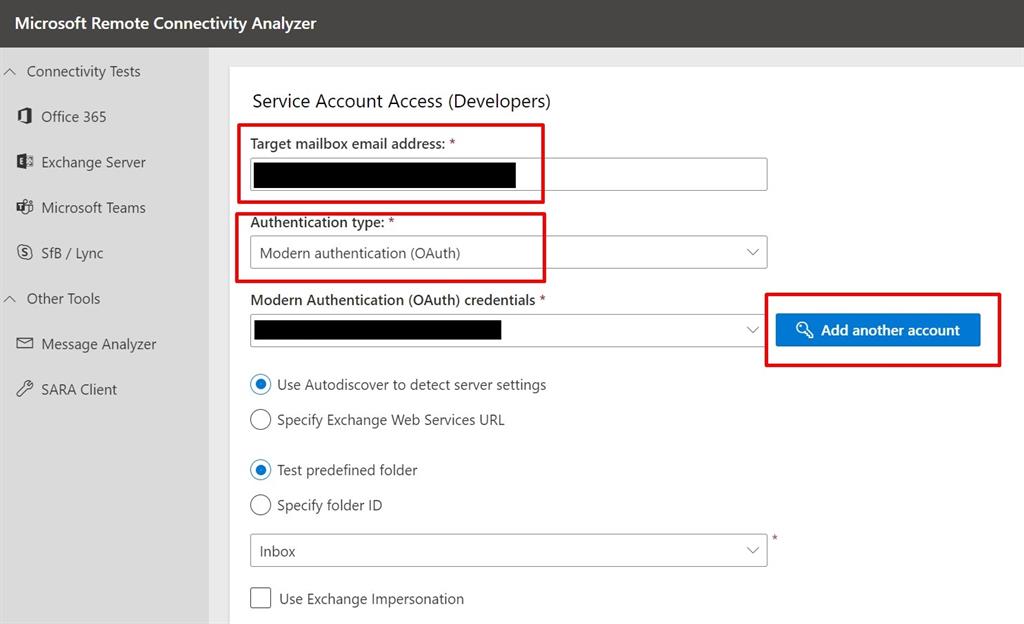Screen dimensions: 1024x624
Task: Click the Office 365 icon in sidebar
Action: (x=25, y=116)
